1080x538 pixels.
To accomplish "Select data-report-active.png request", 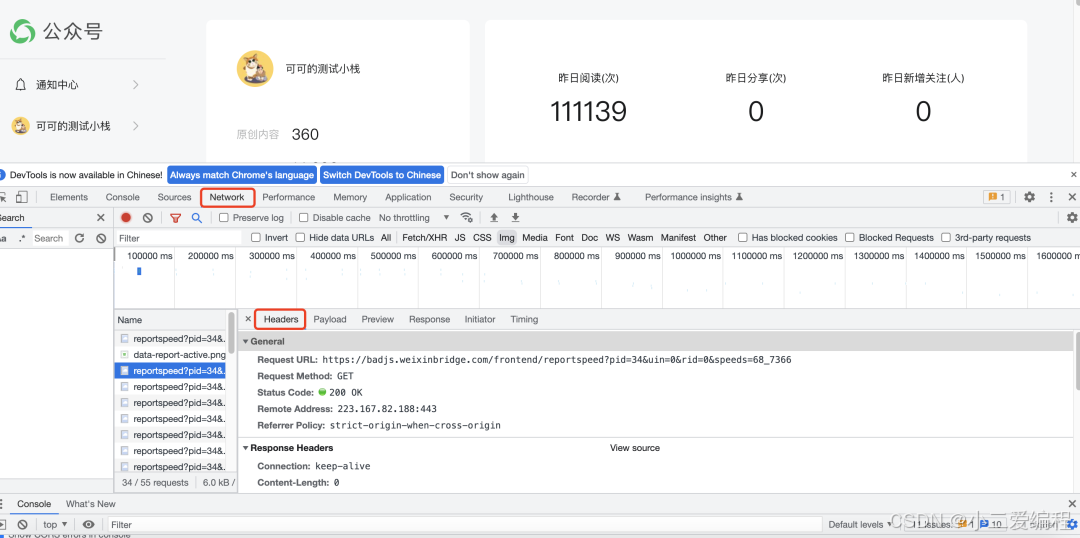I will click(x=171, y=355).
